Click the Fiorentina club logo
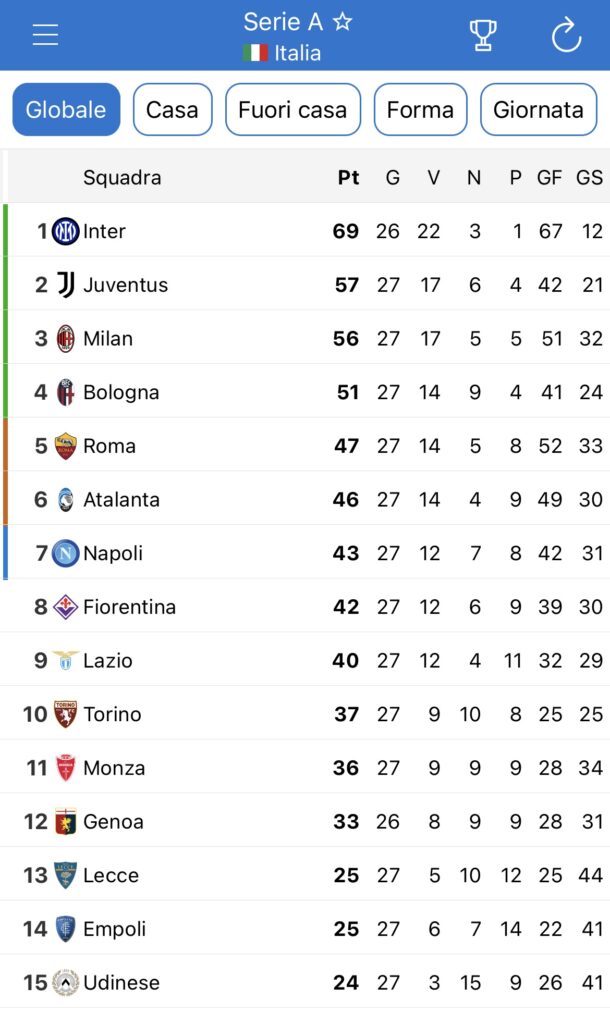The width and height of the screenshot is (610, 1024). pyautogui.click(x=65, y=607)
